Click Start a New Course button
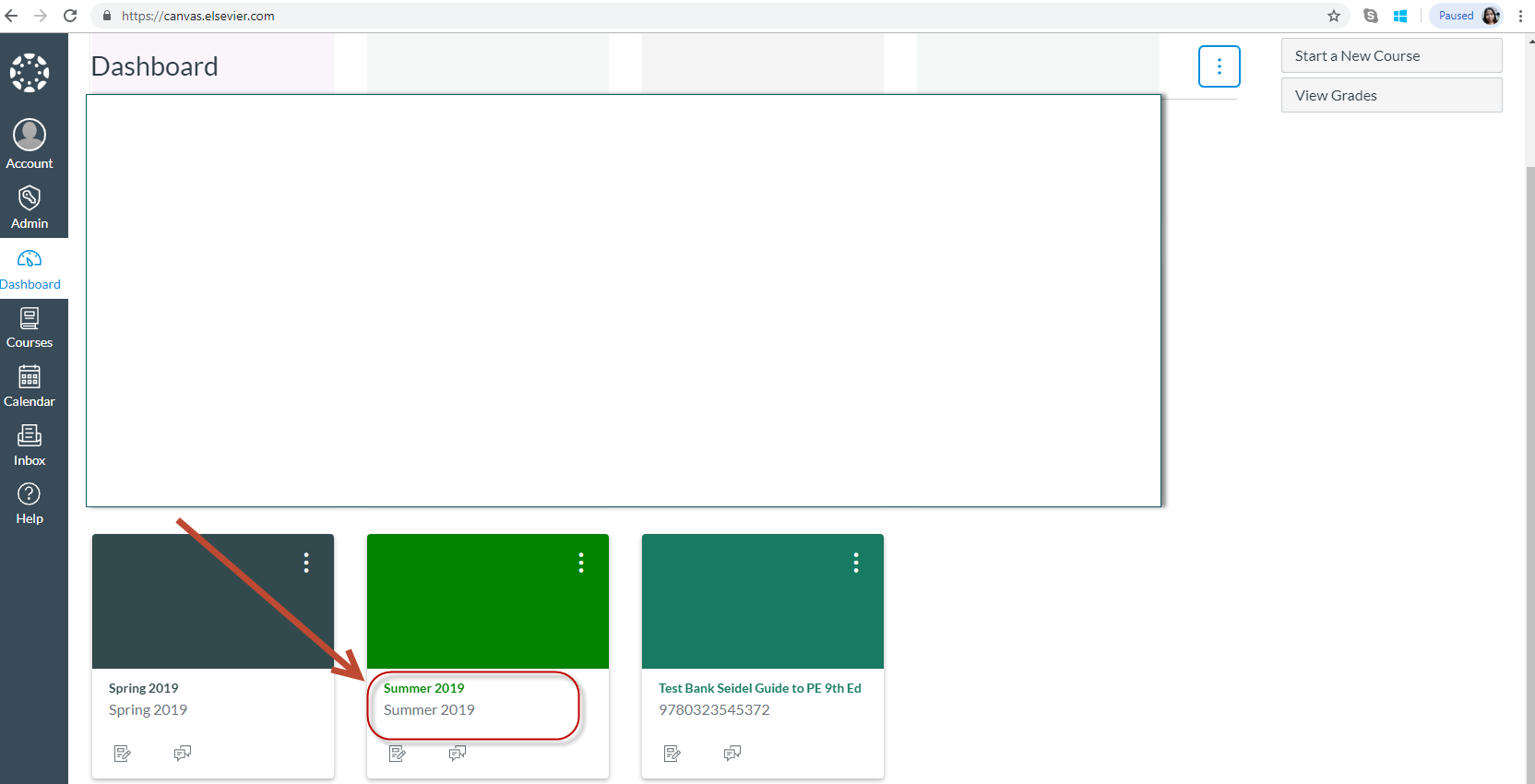 (x=1391, y=55)
